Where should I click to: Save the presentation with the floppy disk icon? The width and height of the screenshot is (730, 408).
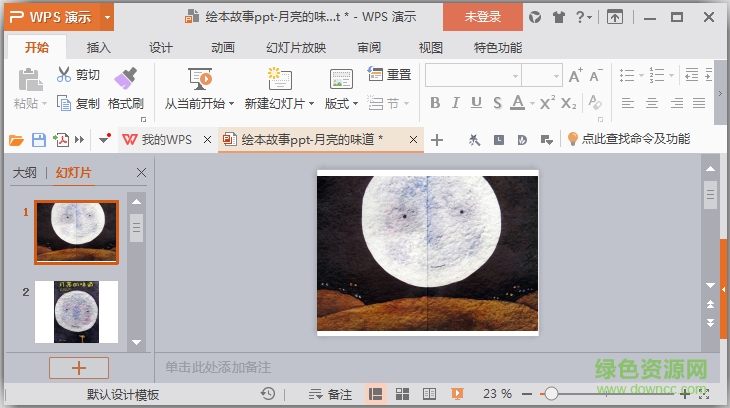tap(39, 140)
